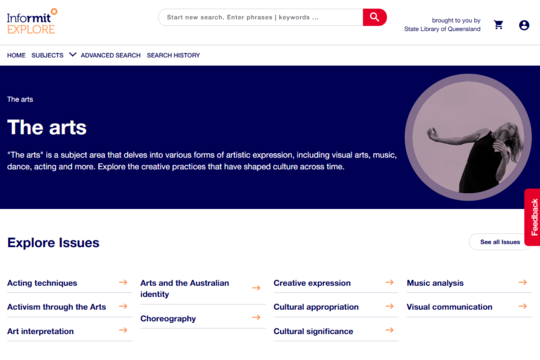This screenshot has height=360, width=540.
Task: Click arrow next to Activism through the Arts
Action: pos(123,306)
